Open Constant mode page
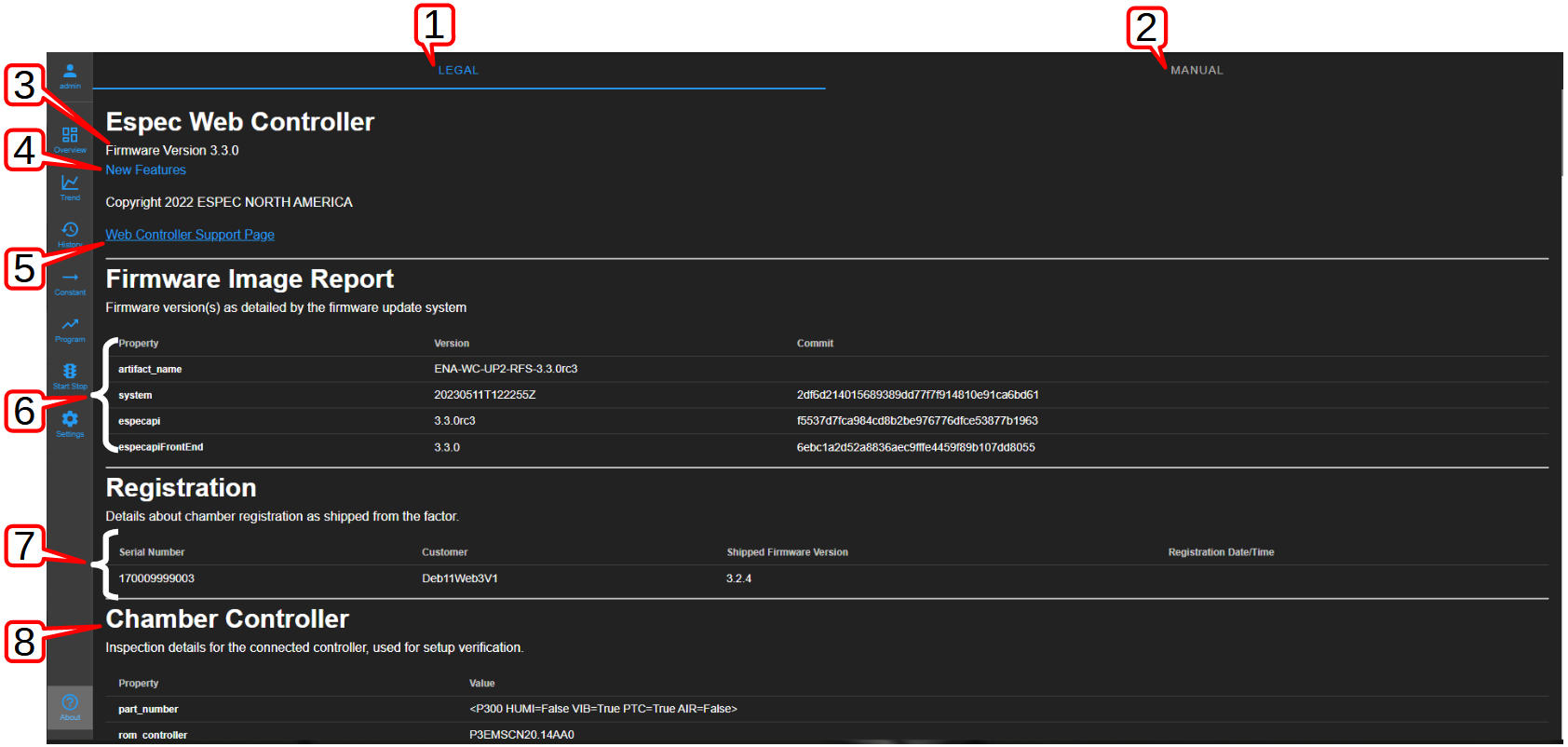Image resolution: width=1568 pixels, height=747 pixels. tap(70, 282)
